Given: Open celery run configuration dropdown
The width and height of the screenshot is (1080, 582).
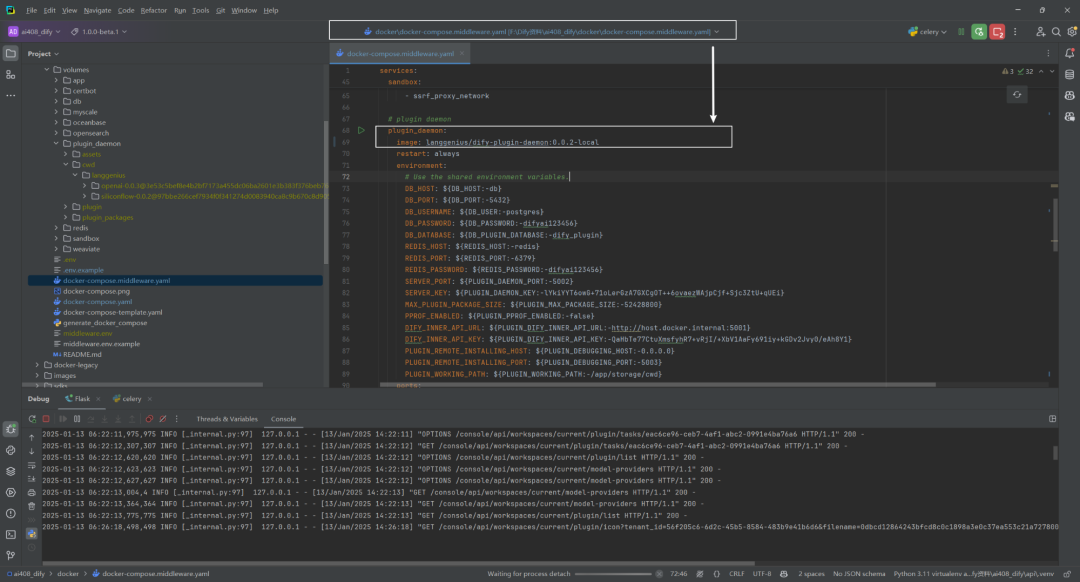Looking at the screenshot, I should point(928,32).
